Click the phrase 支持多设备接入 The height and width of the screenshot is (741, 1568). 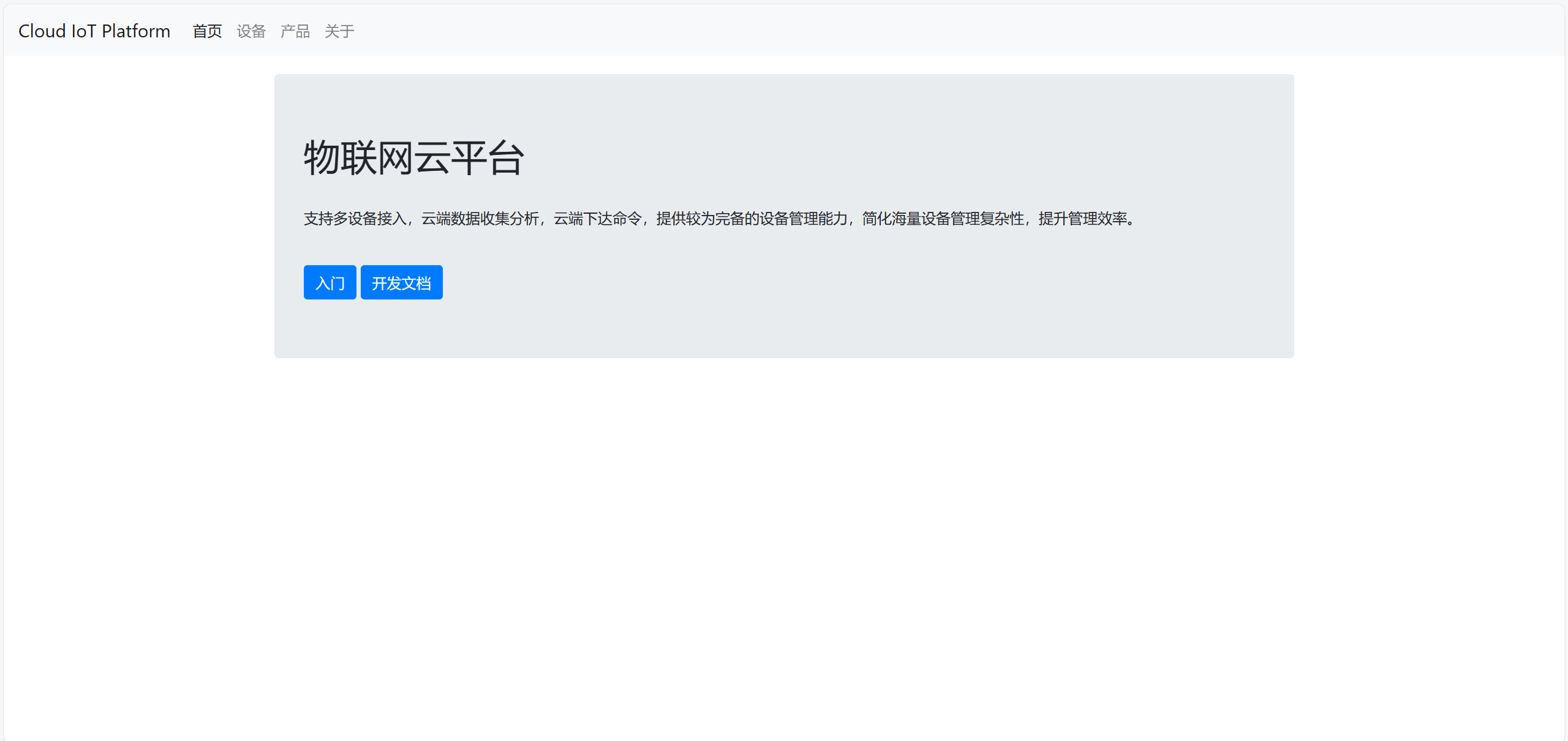(x=355, y=219)
